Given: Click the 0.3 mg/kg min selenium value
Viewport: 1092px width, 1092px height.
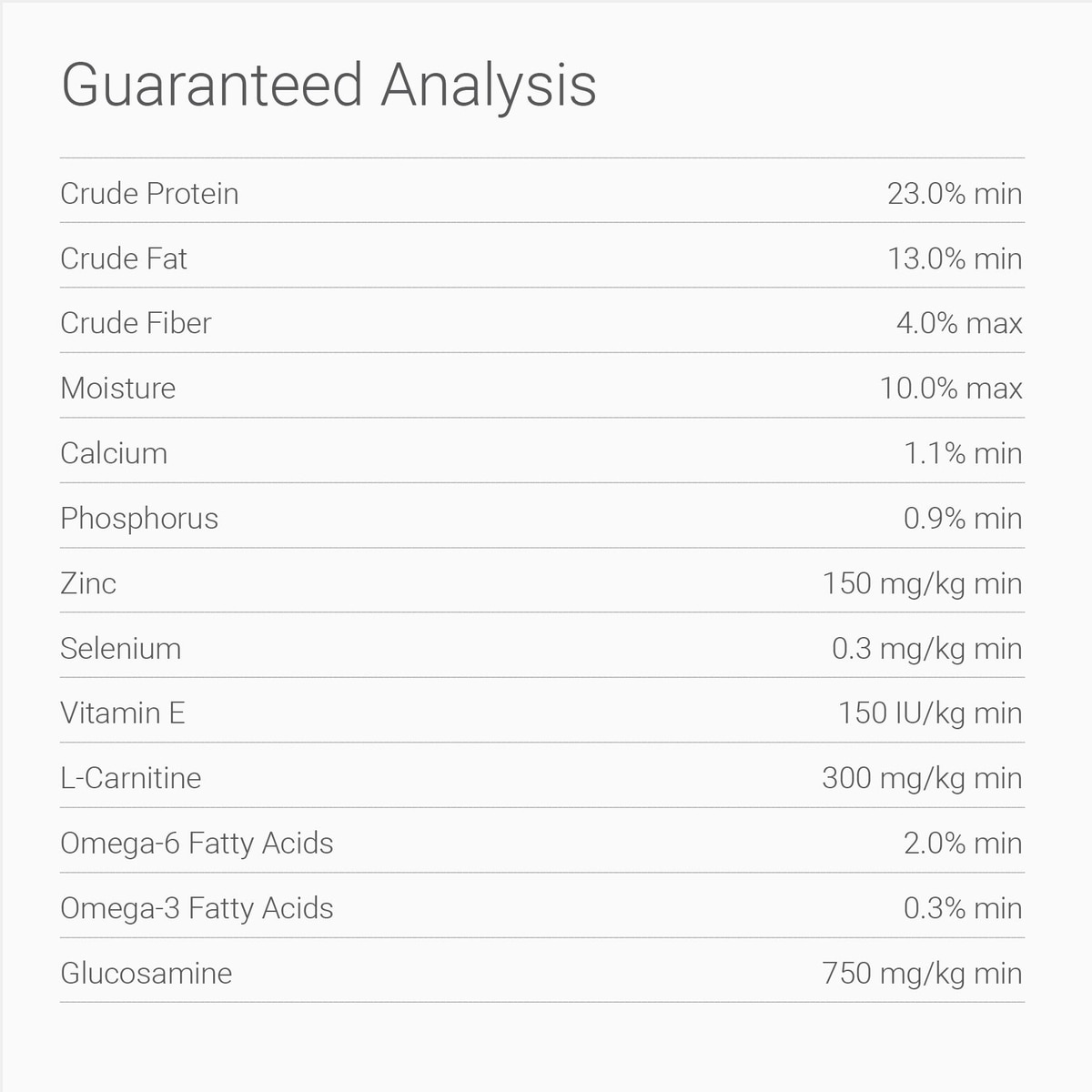Looking at the screenshot, I should tap(926, 649).
